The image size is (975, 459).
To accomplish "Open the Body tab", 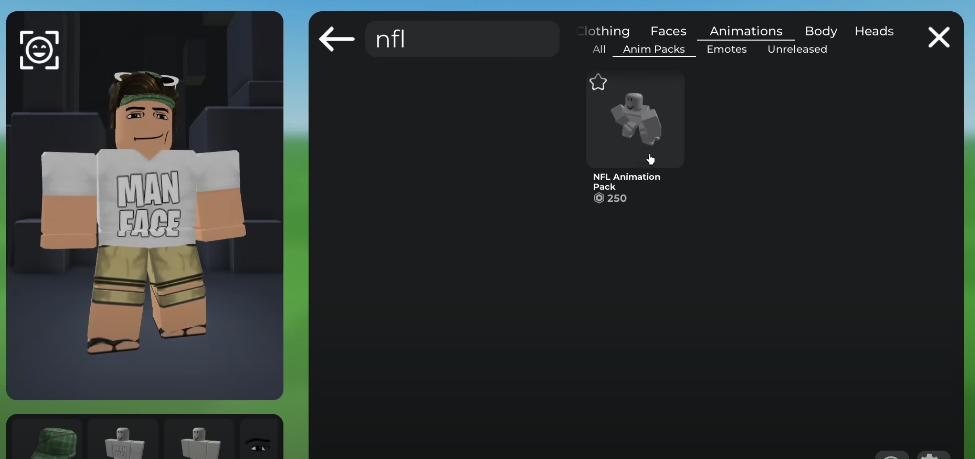I will click(821, 31).
